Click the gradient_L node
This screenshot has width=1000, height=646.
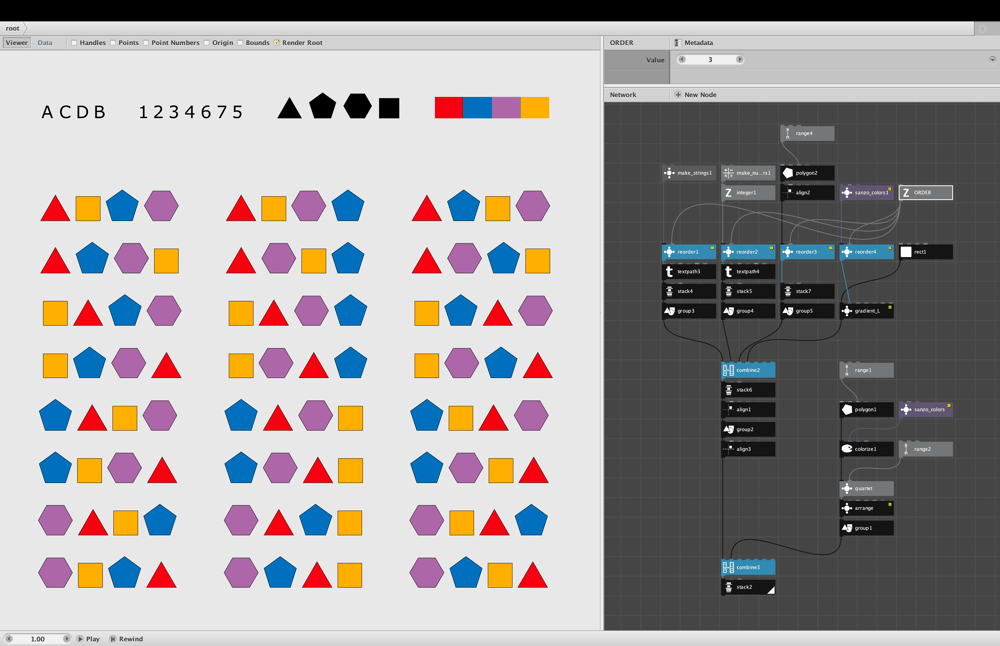coord(866,311)
